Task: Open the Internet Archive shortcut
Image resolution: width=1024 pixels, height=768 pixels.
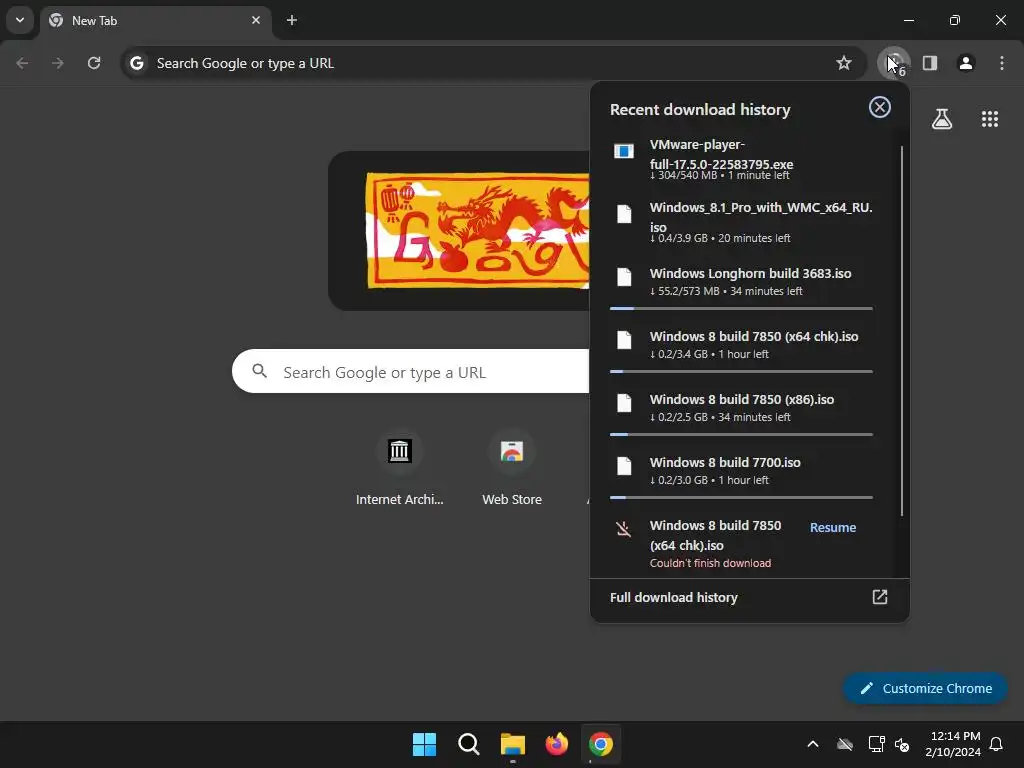Action: point(399,469)
